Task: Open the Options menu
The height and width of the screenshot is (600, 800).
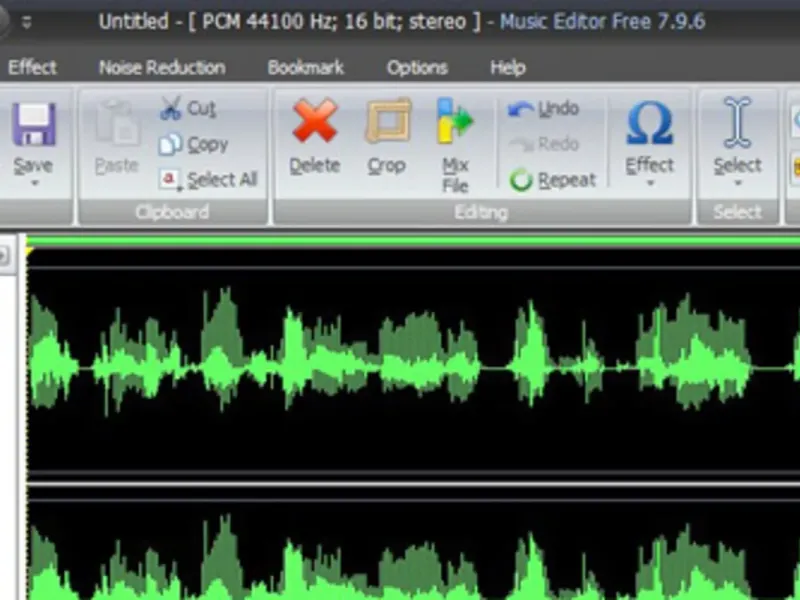Action: 417,67
